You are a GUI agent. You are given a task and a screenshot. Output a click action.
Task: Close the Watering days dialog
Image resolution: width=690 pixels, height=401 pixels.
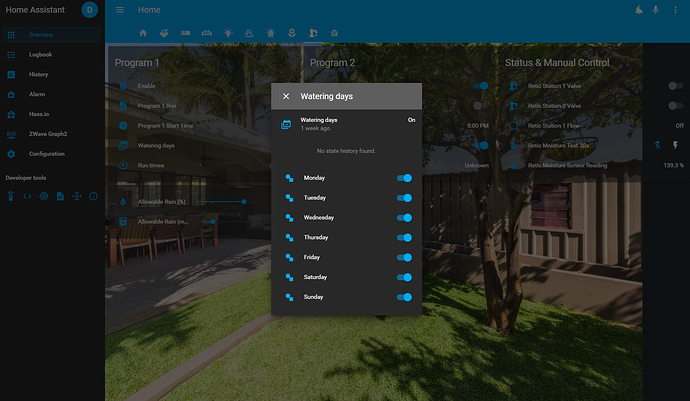tap(286, 96)
